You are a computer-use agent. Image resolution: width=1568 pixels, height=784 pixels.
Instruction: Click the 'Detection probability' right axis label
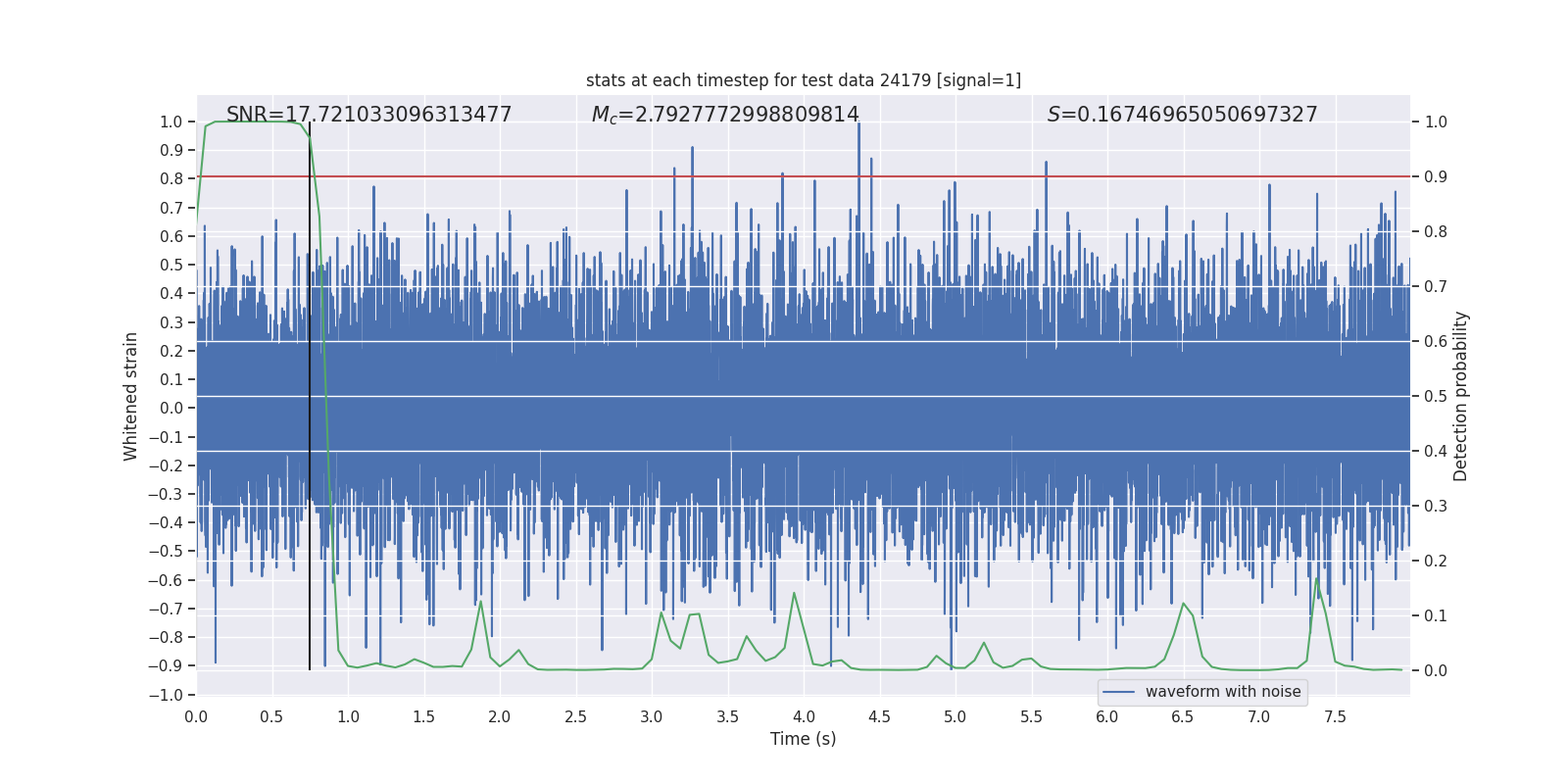(1461, 396)
